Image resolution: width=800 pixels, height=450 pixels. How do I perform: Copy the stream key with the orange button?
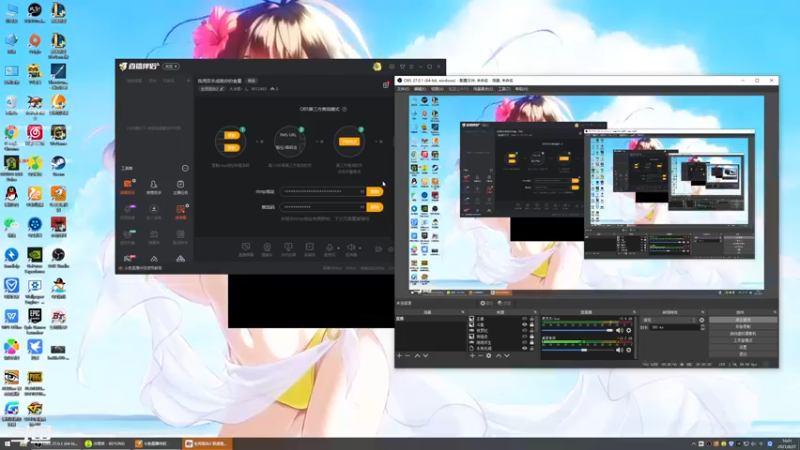click(374, 207)
